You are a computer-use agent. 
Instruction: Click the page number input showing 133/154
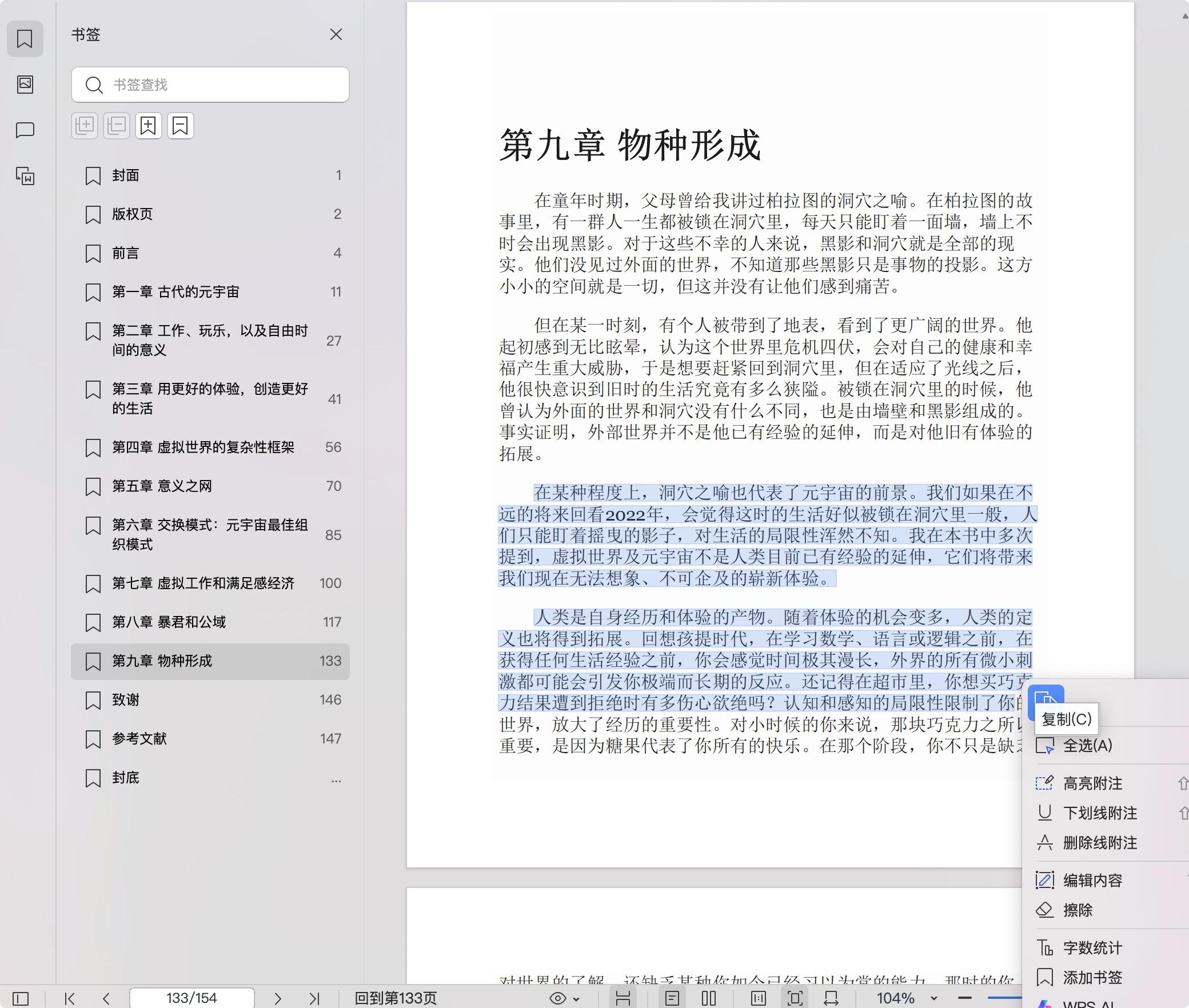tap(191, 998)
